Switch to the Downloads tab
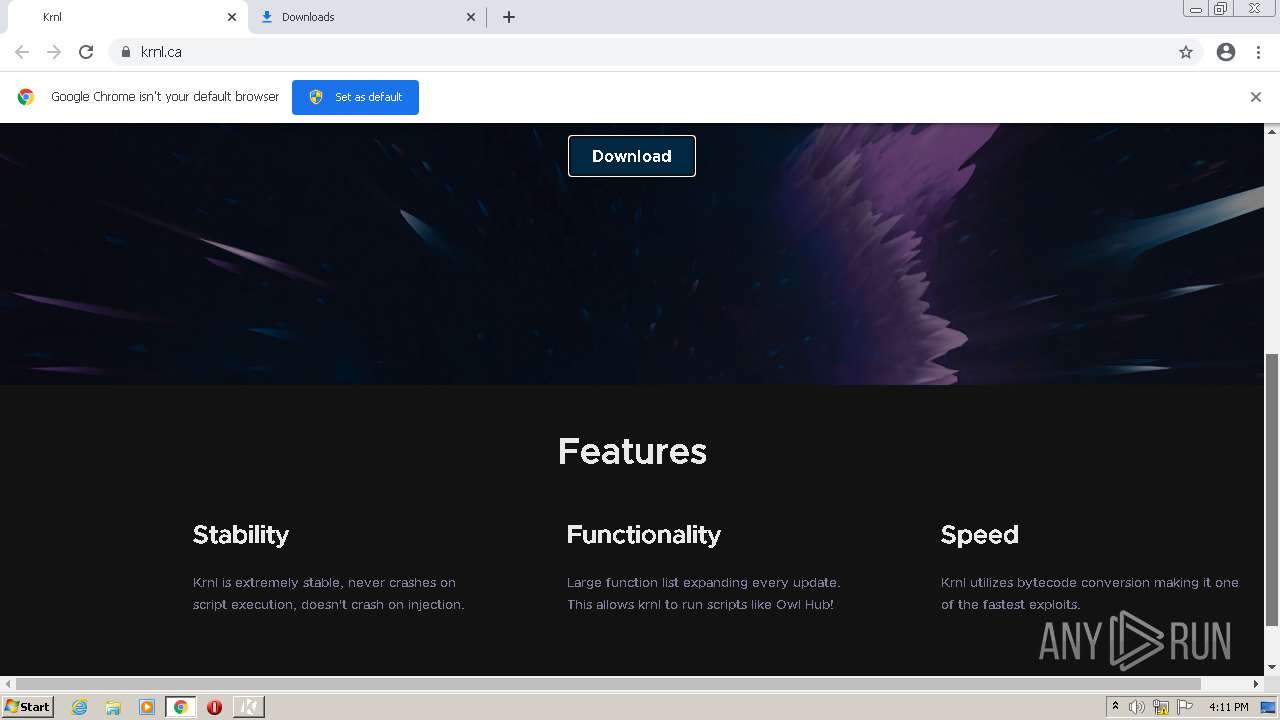The image size is (1280, 720). point(366,17)
